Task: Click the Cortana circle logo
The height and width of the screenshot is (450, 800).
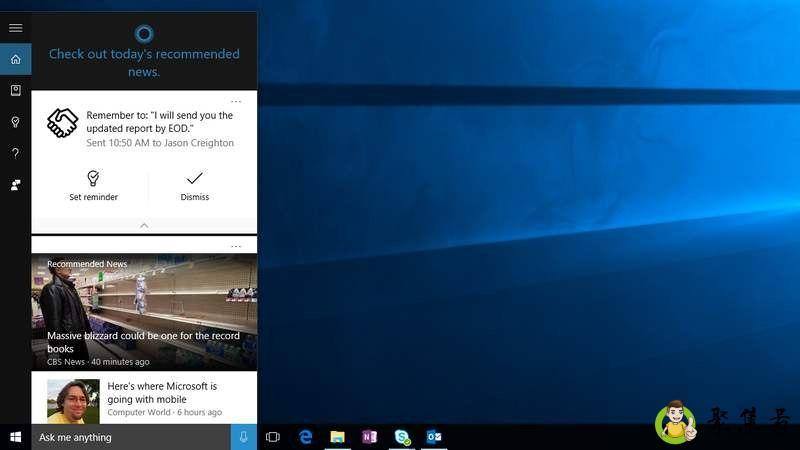Action: (x=144, y=32)
